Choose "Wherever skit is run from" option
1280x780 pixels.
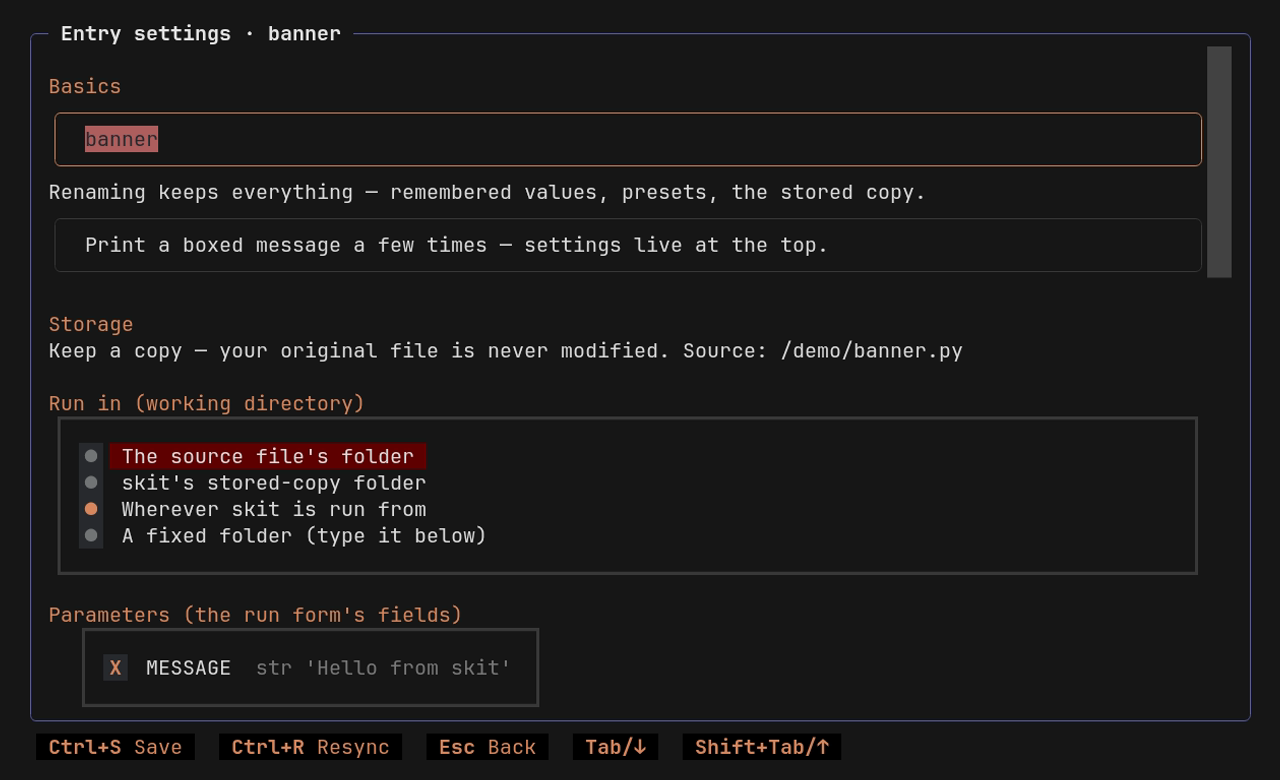click(253, 509)
